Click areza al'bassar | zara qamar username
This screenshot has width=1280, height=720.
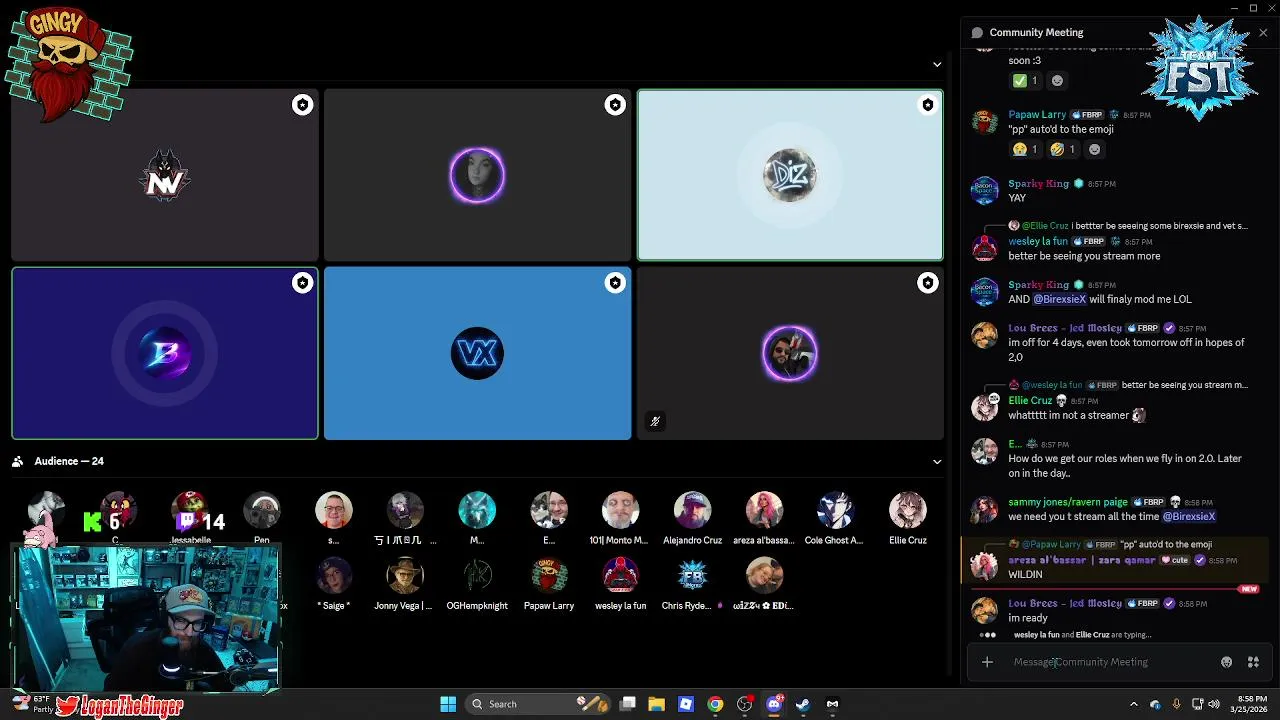click(x=1081, y=560)
